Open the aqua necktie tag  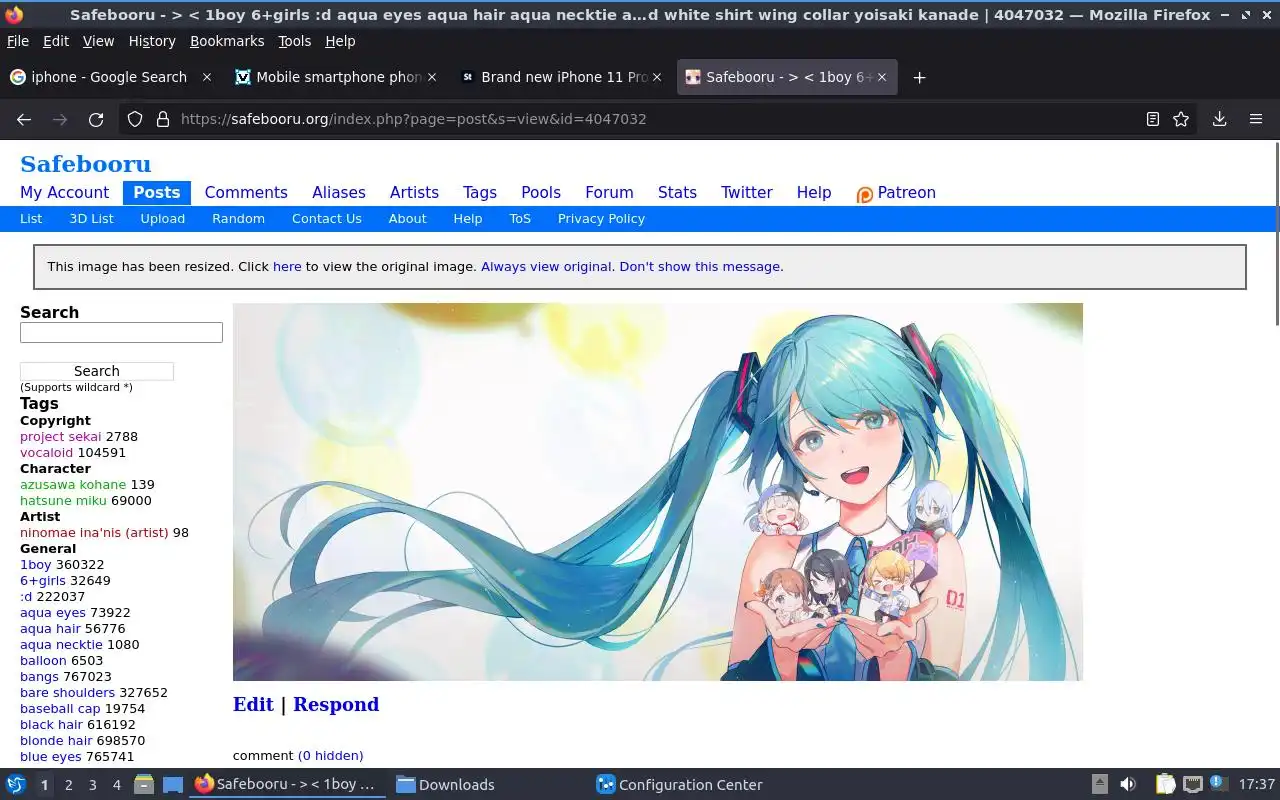(x=61, y=645)
